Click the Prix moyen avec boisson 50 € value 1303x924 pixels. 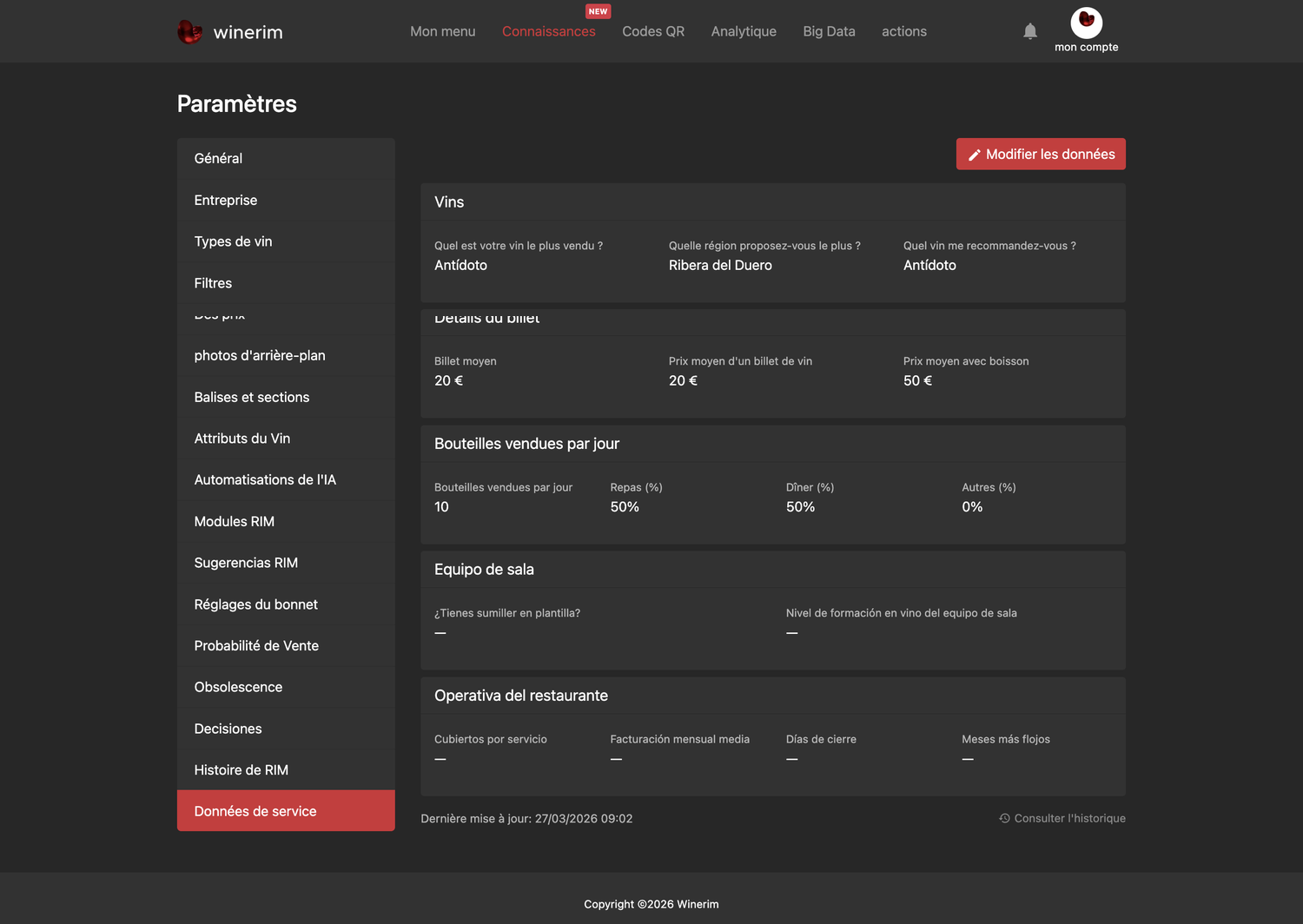(917, 380)
